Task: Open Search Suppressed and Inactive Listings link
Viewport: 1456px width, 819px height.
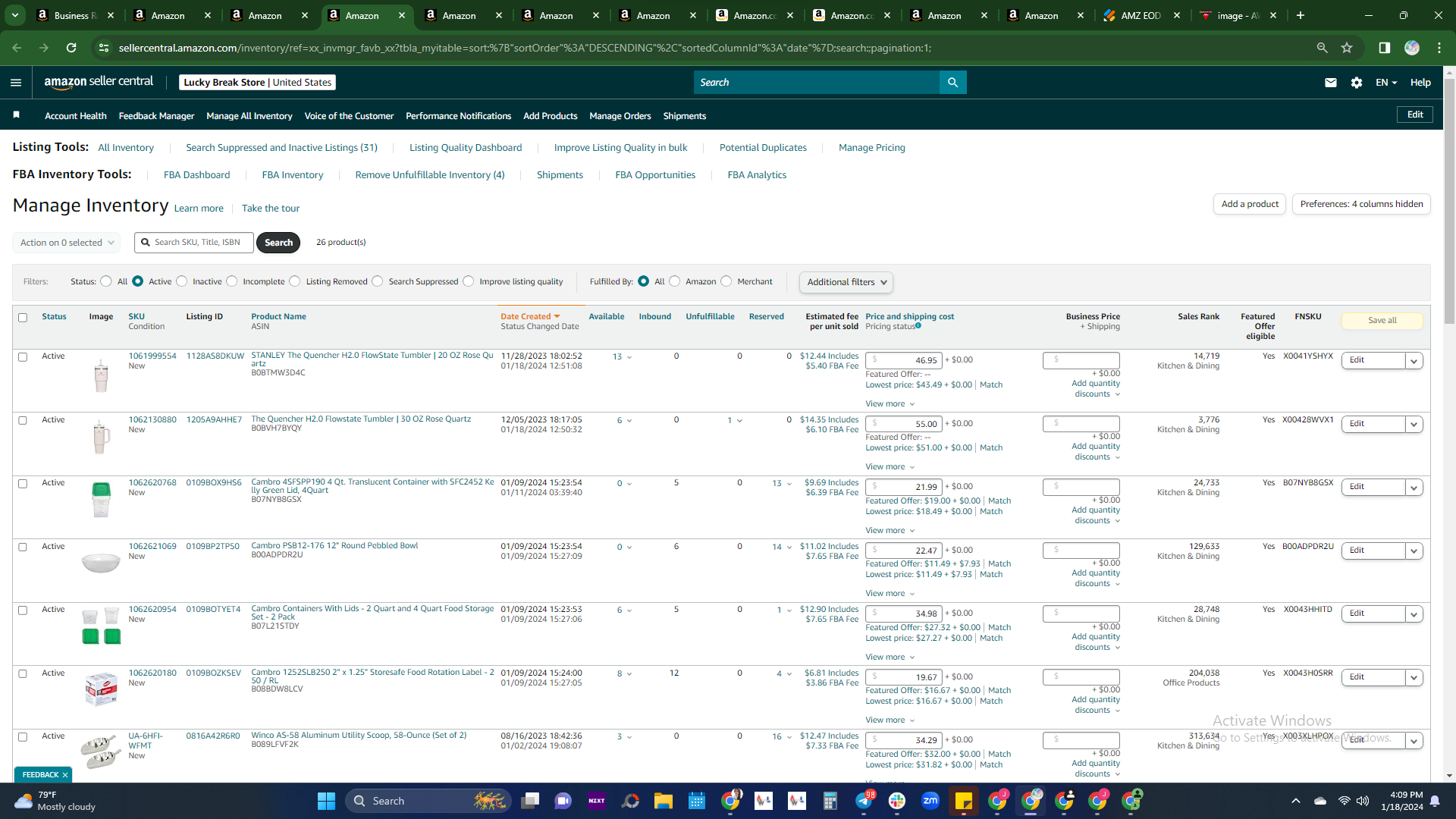Action: [281, 148]
